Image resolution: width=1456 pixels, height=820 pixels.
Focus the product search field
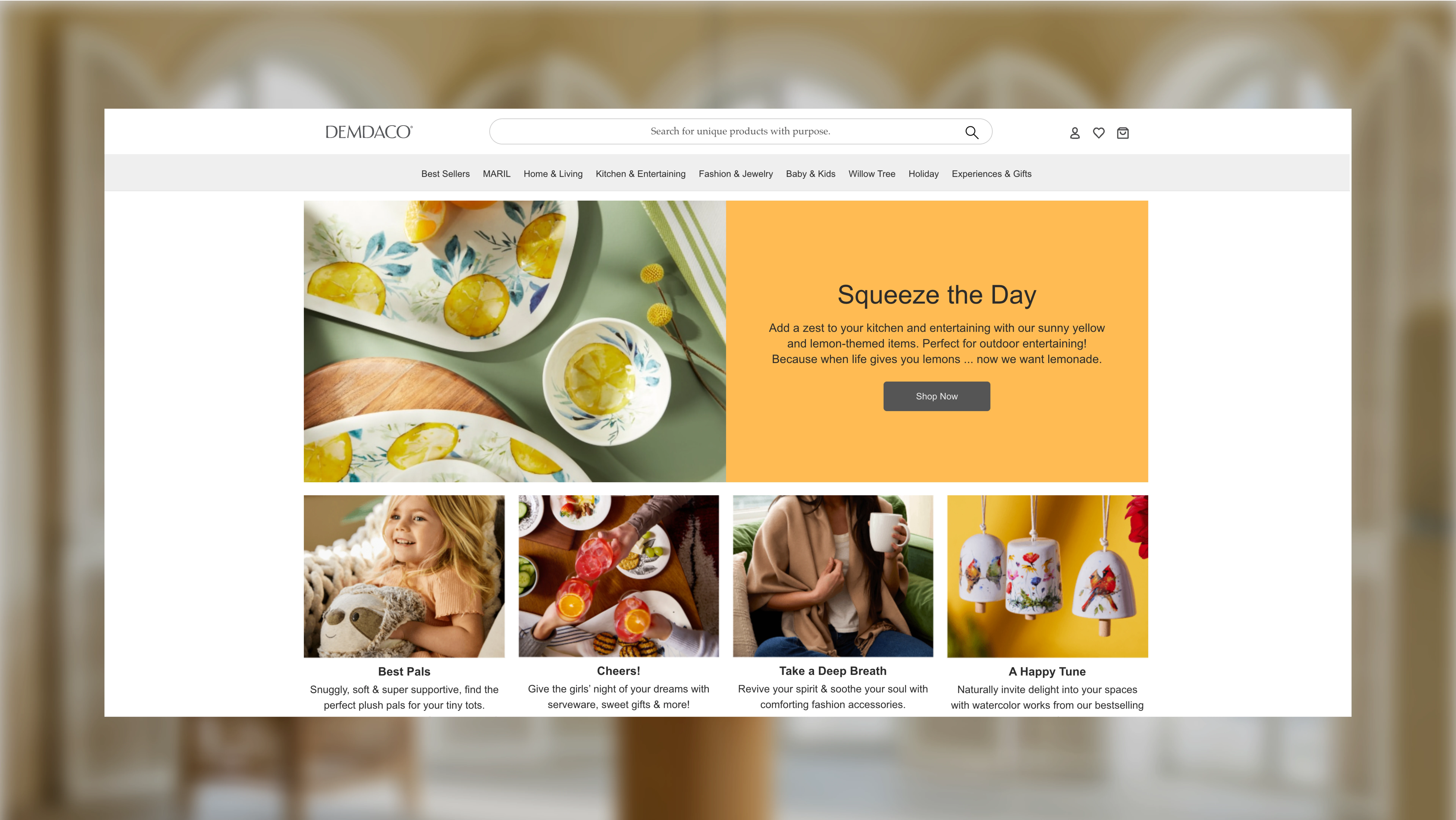[x=741, y=131]
